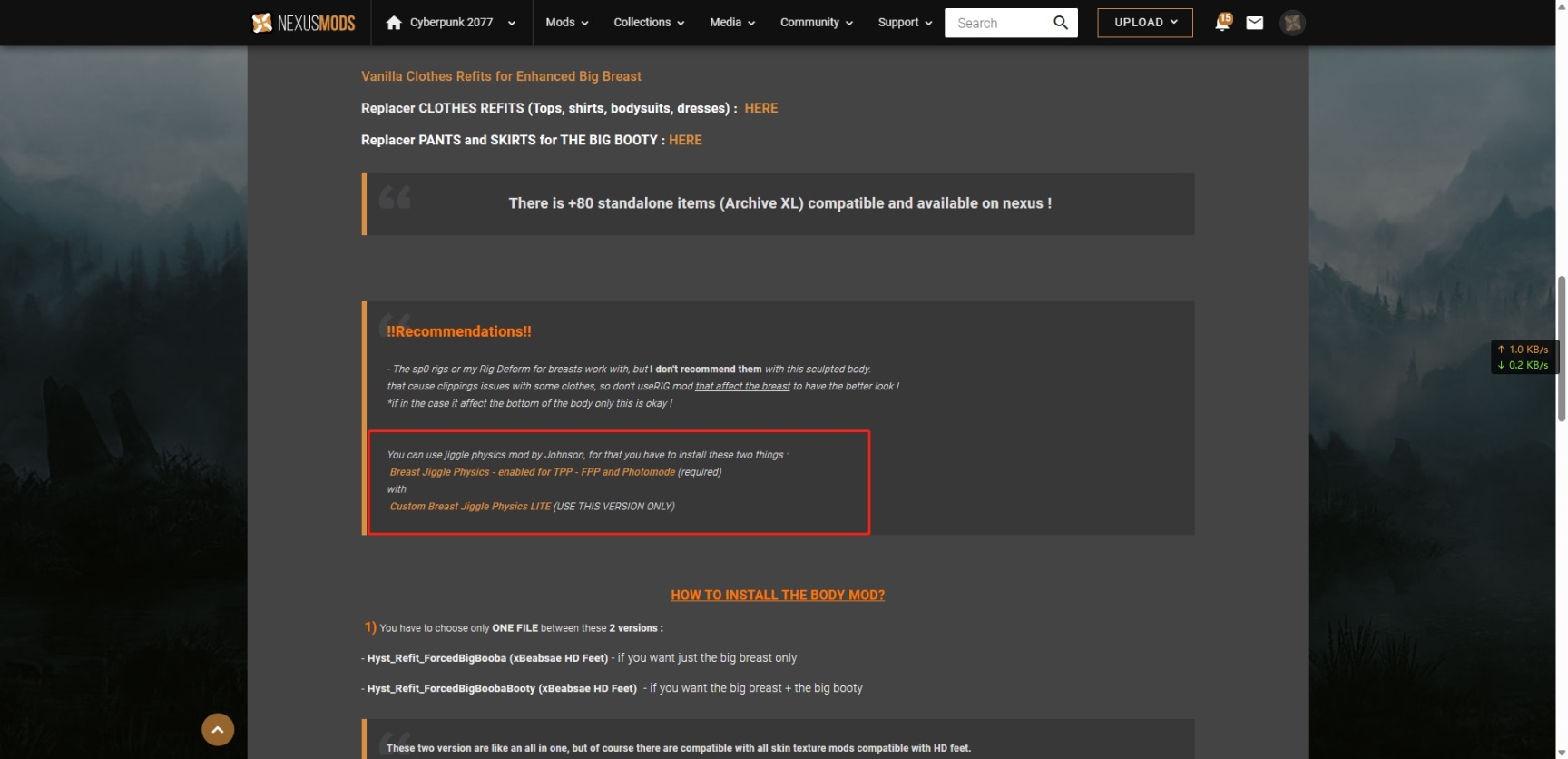
Task: Open Vanilla Clothes Refits for Enhanced Big Breast link
Action: coord(501,76)
